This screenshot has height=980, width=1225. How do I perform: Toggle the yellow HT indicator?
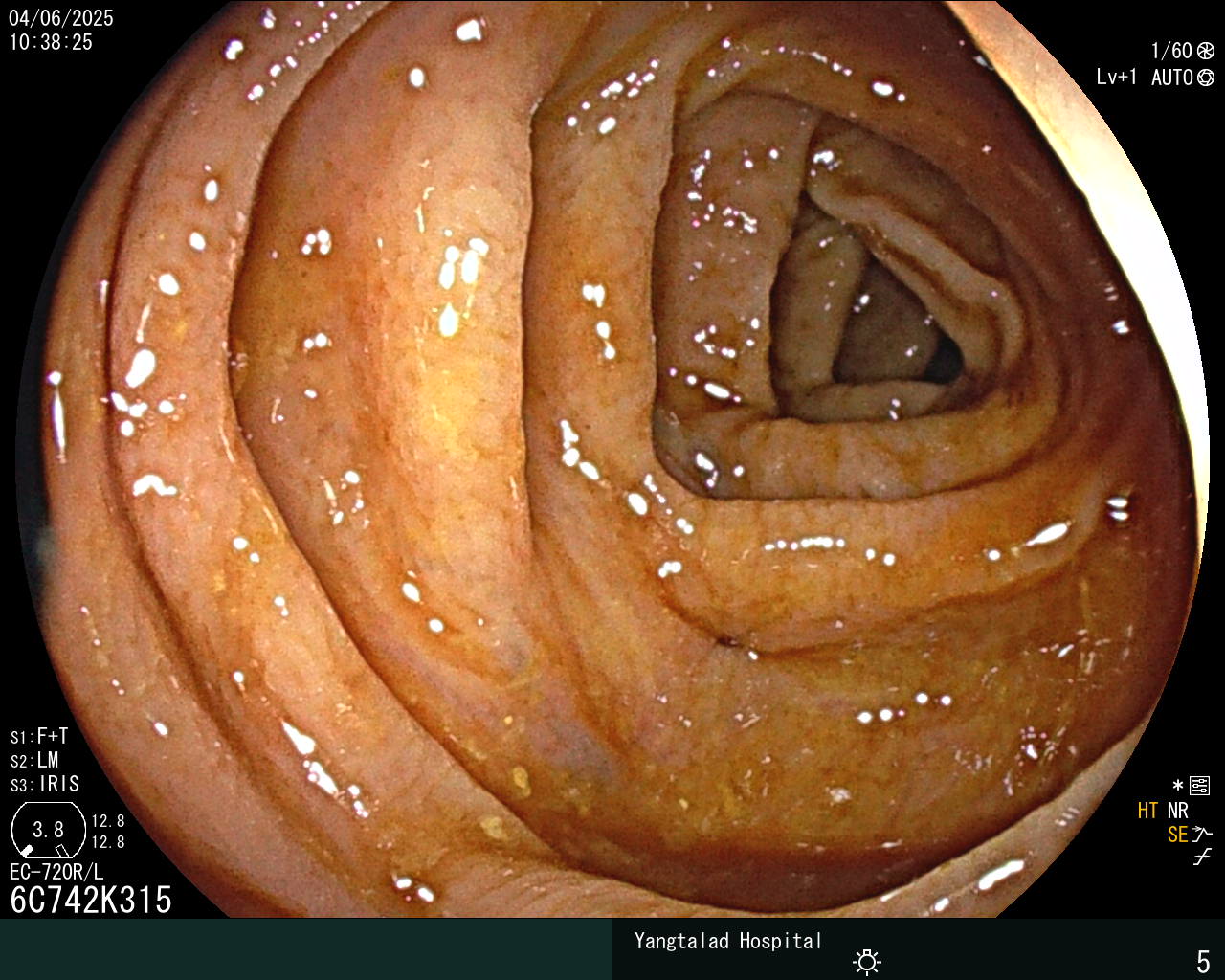1147,811
